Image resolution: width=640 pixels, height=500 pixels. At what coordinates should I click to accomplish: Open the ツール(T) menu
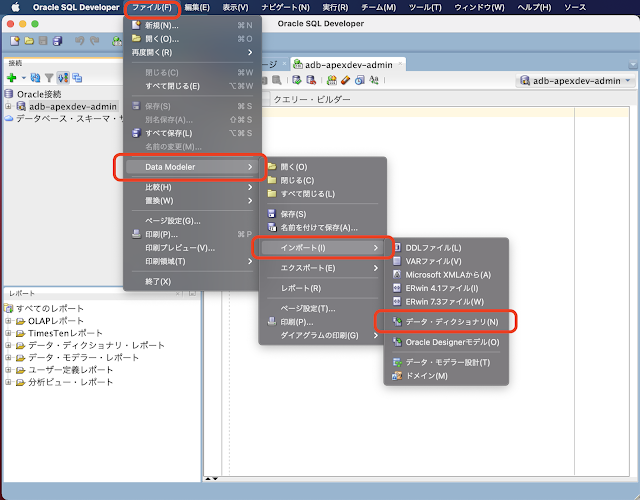pyautogui.click(x=425, y=7)
